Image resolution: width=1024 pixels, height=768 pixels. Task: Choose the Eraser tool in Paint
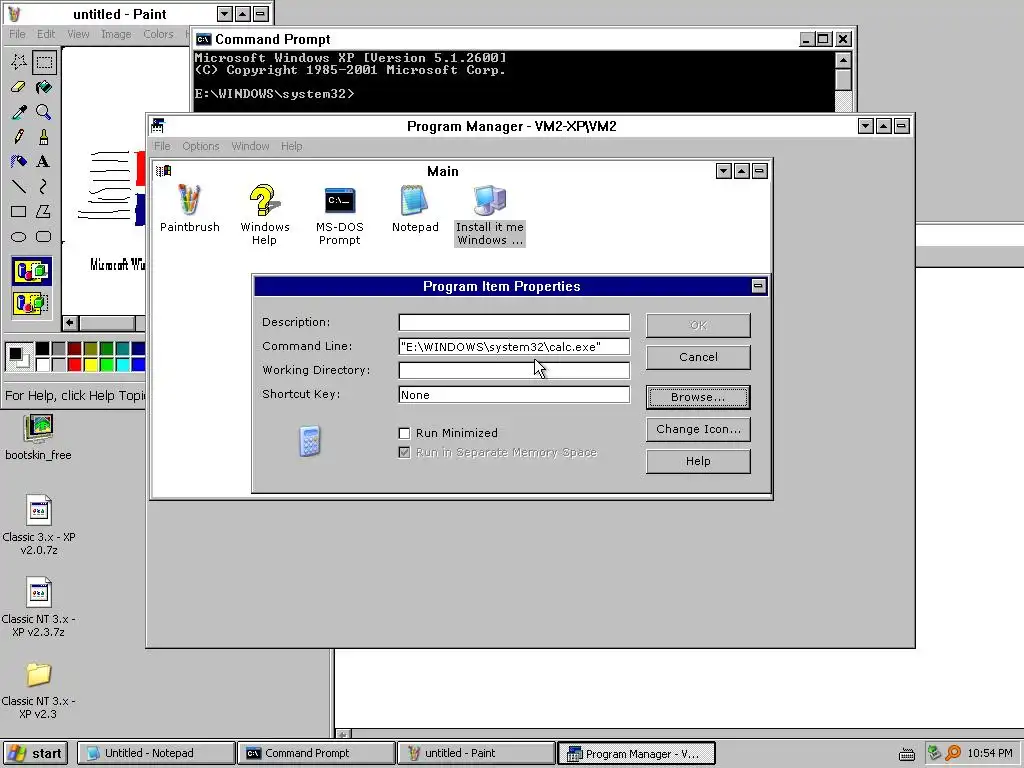click(x=19, y=87)
